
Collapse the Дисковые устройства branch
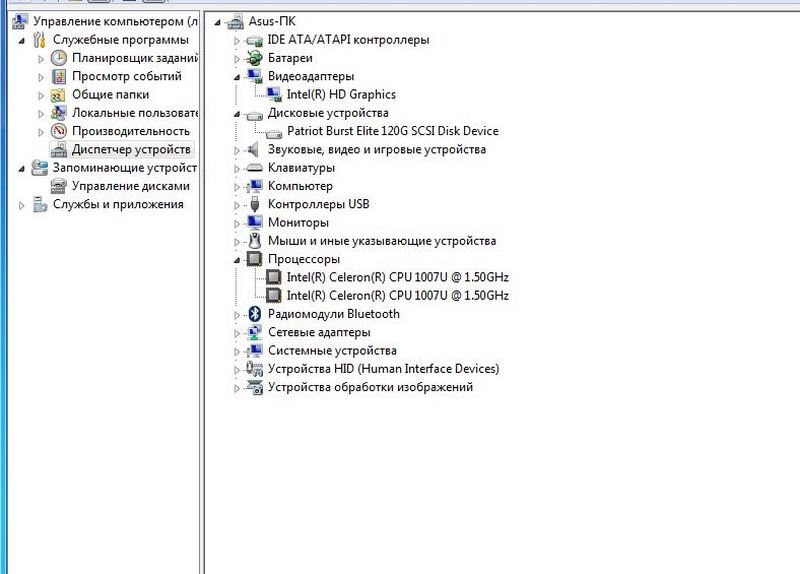(x=238, y=114)
